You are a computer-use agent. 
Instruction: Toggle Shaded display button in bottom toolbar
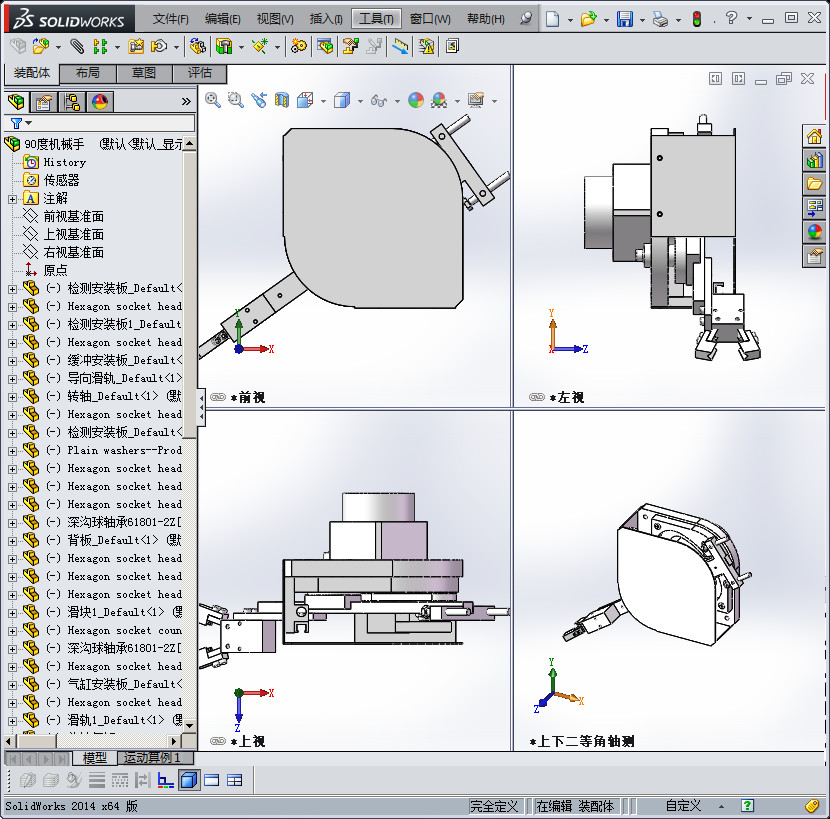(x=189, y=780)
